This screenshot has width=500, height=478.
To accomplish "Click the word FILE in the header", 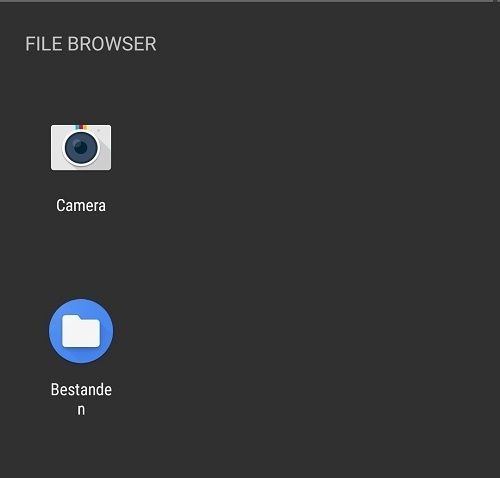I will 44,44.
